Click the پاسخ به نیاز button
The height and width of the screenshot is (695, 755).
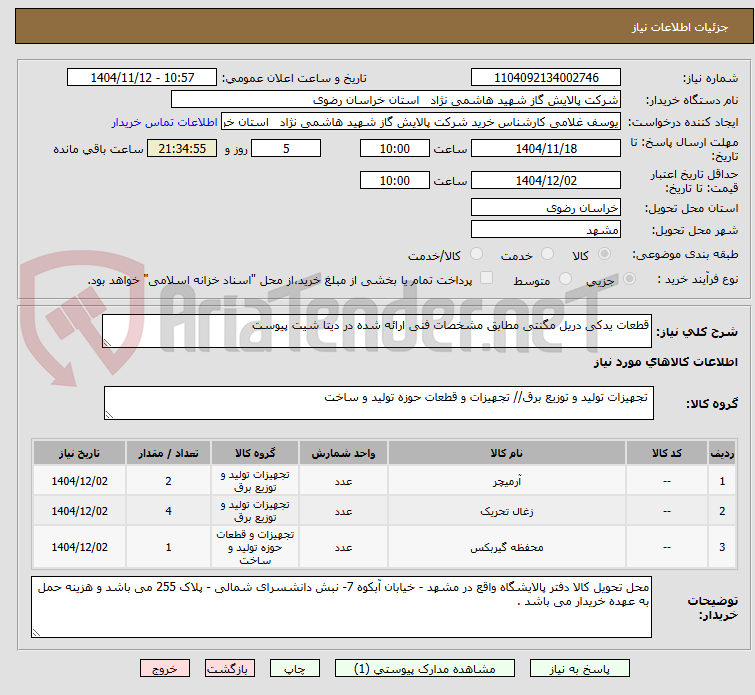pyautogui.click(x=579, y=669)
